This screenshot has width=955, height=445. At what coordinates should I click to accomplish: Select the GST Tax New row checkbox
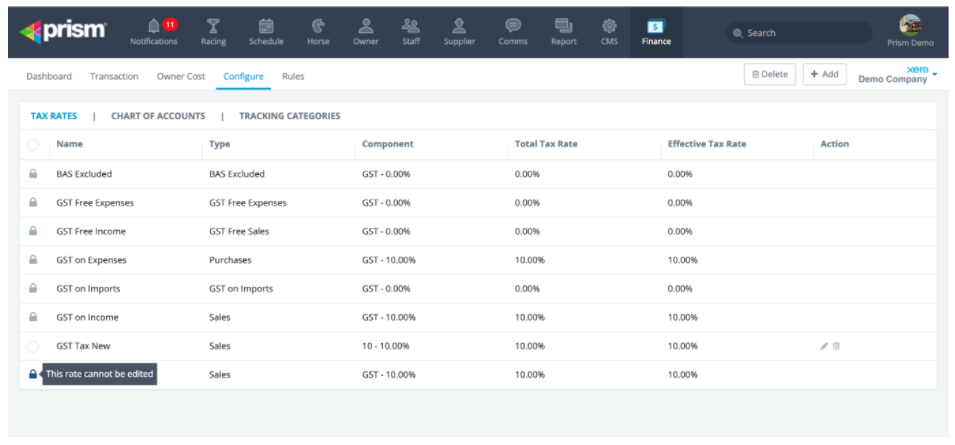click(33, 346)
